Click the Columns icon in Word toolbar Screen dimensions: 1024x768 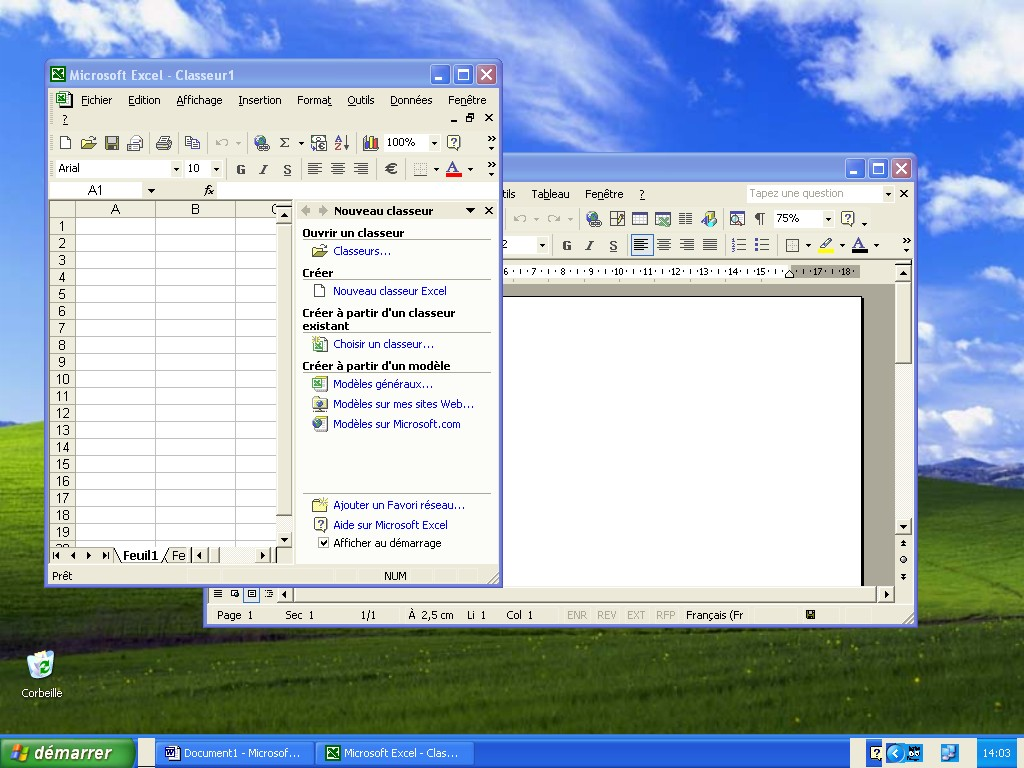(686, 218)
